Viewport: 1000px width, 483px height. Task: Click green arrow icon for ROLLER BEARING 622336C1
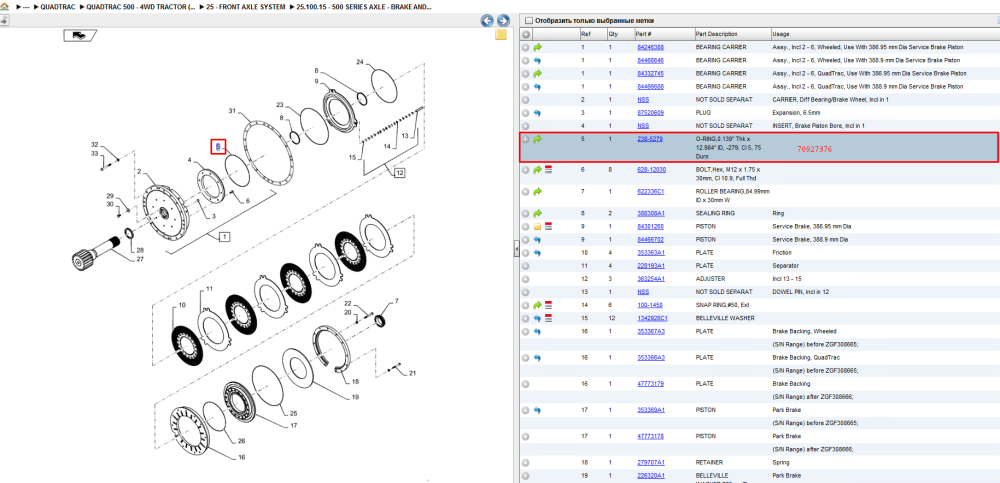point(538,191)
